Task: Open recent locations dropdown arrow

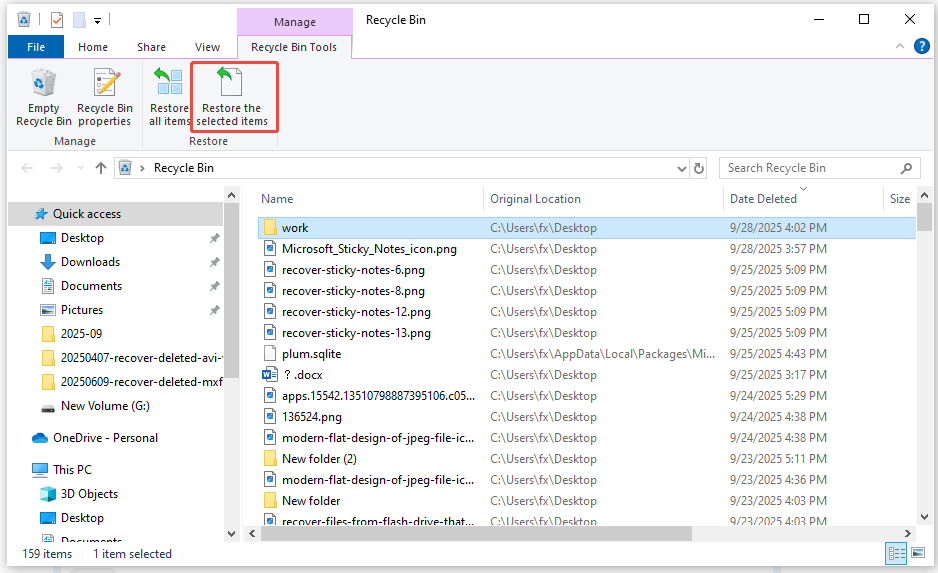Action: (x=80, y=168)
